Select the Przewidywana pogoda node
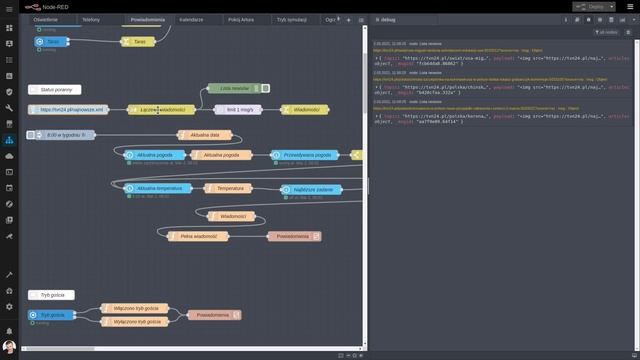Screen dimensions: 640x360 (x=304, y=155)
